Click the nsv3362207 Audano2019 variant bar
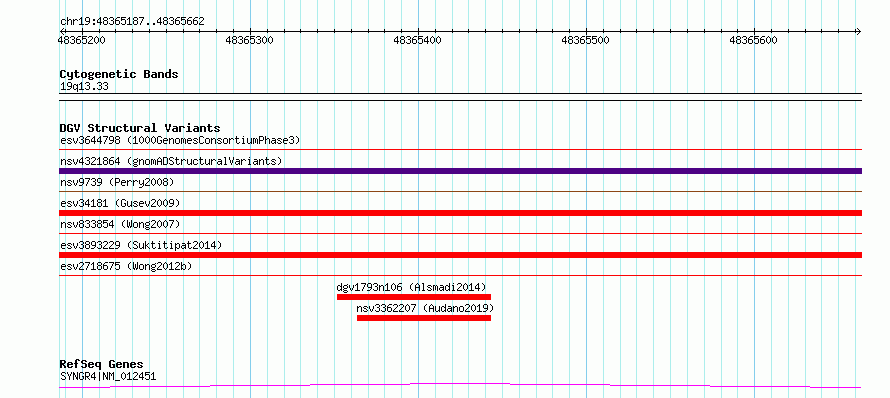This screenshot has height=398, width=890. tap(424, 318)
